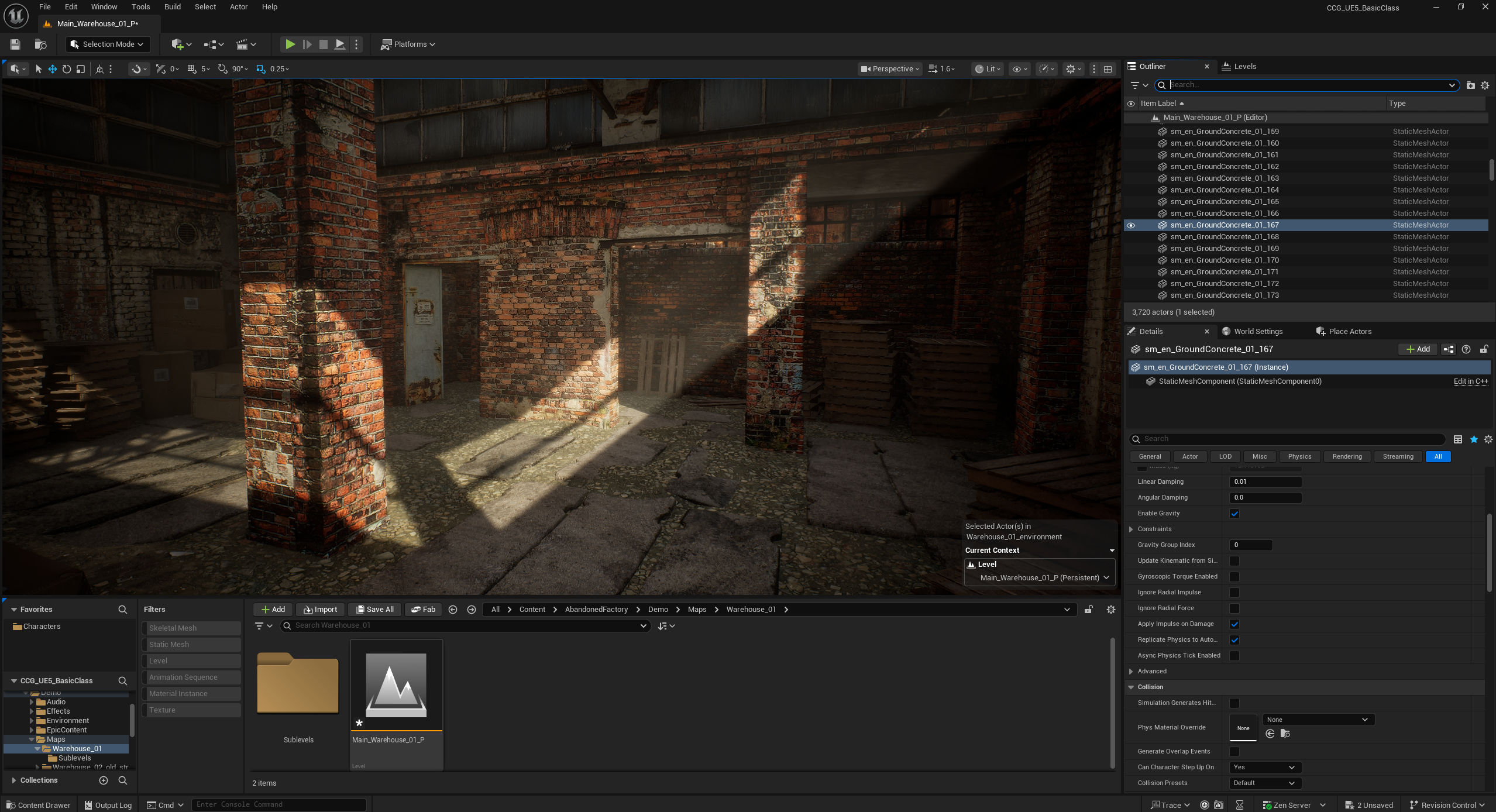
Task: Enable the Generate Overlap Events checkbox
Action: click(1234, 752)
